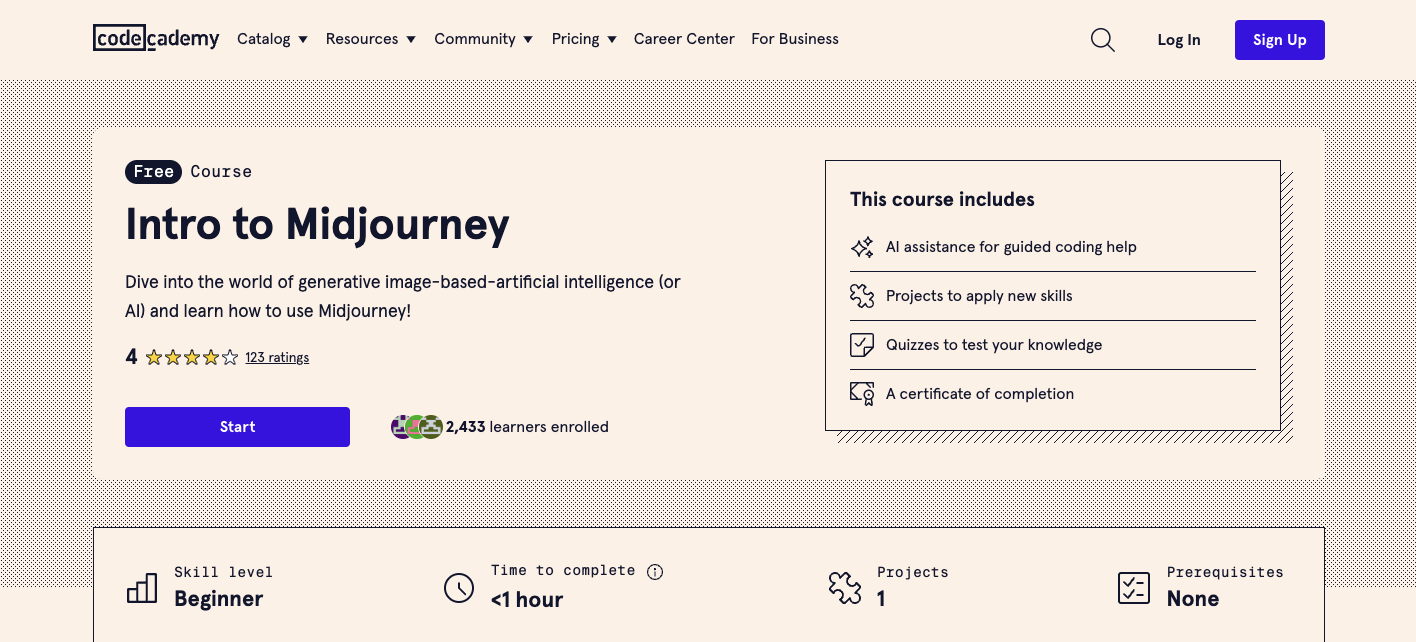The width and height of the screenshot is (1416, 642).
Task: Open the info tooltip next to Time to complete
Action: [x=655, y=571]
